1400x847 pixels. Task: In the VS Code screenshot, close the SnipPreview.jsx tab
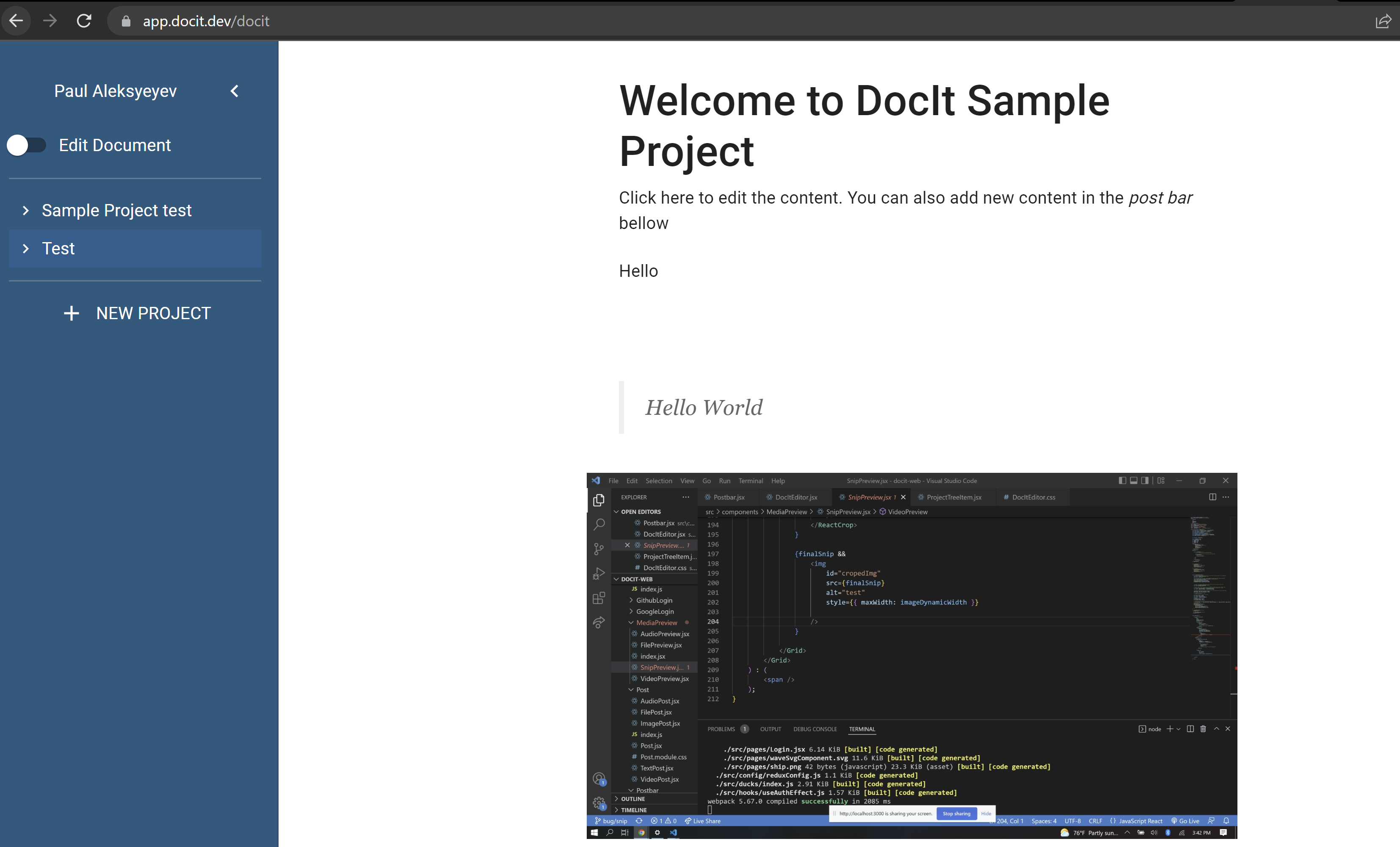[x=903, y=497]
